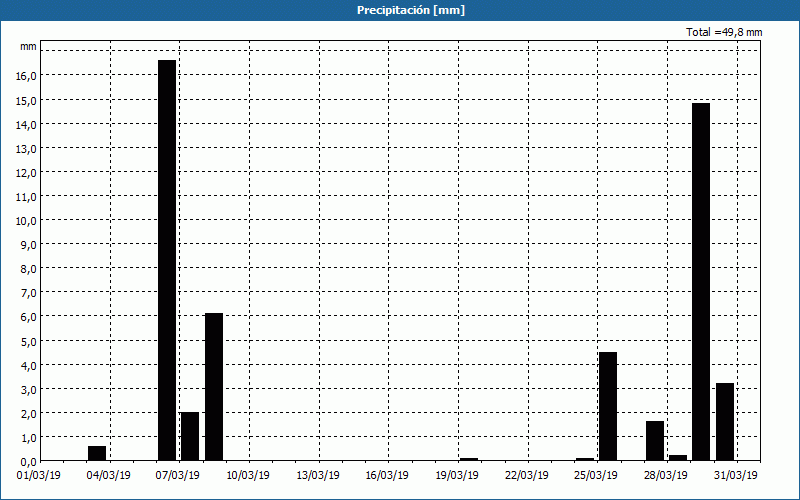The height and width of the screenshot is (500, 800).
Task: Click the date label "28/03/19"
Action: click(666, 476)
